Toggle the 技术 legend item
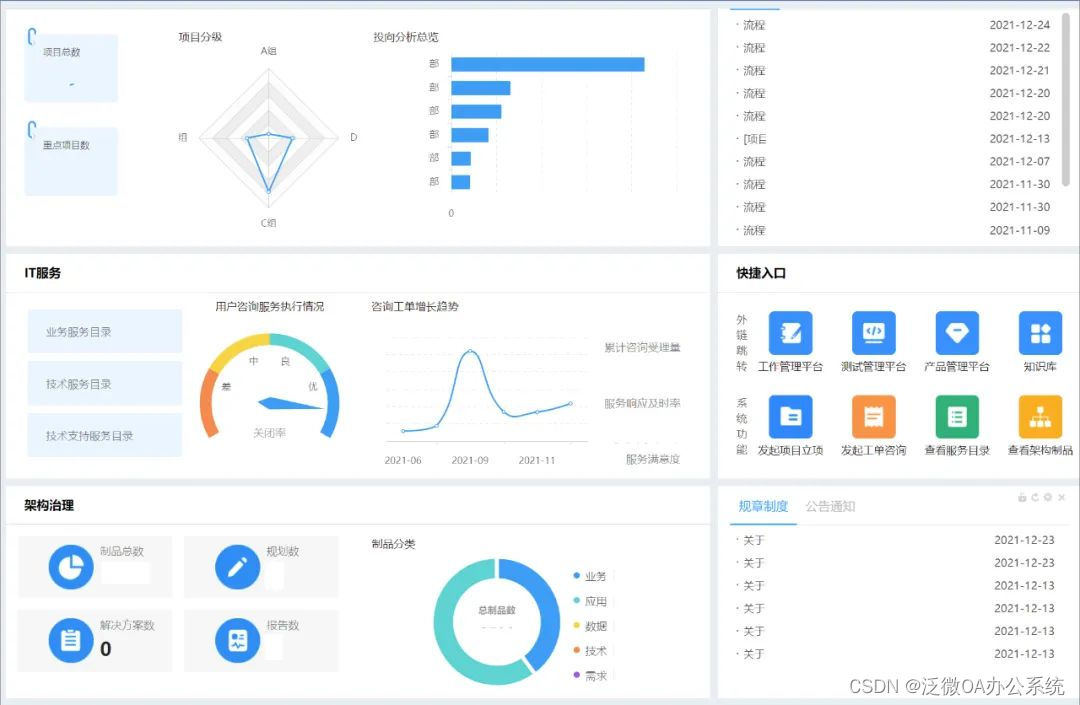 coord(590,651)
